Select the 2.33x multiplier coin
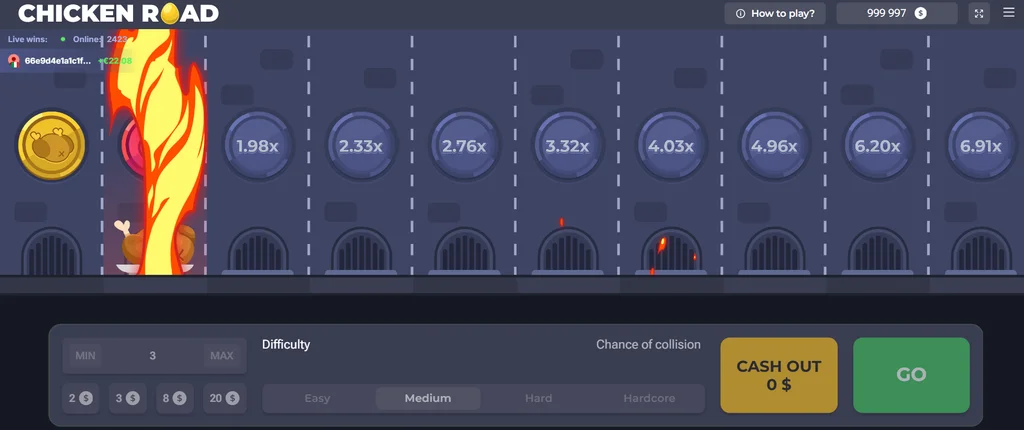Viewport: 1024px width, 430px height. (x=360, y=146)
